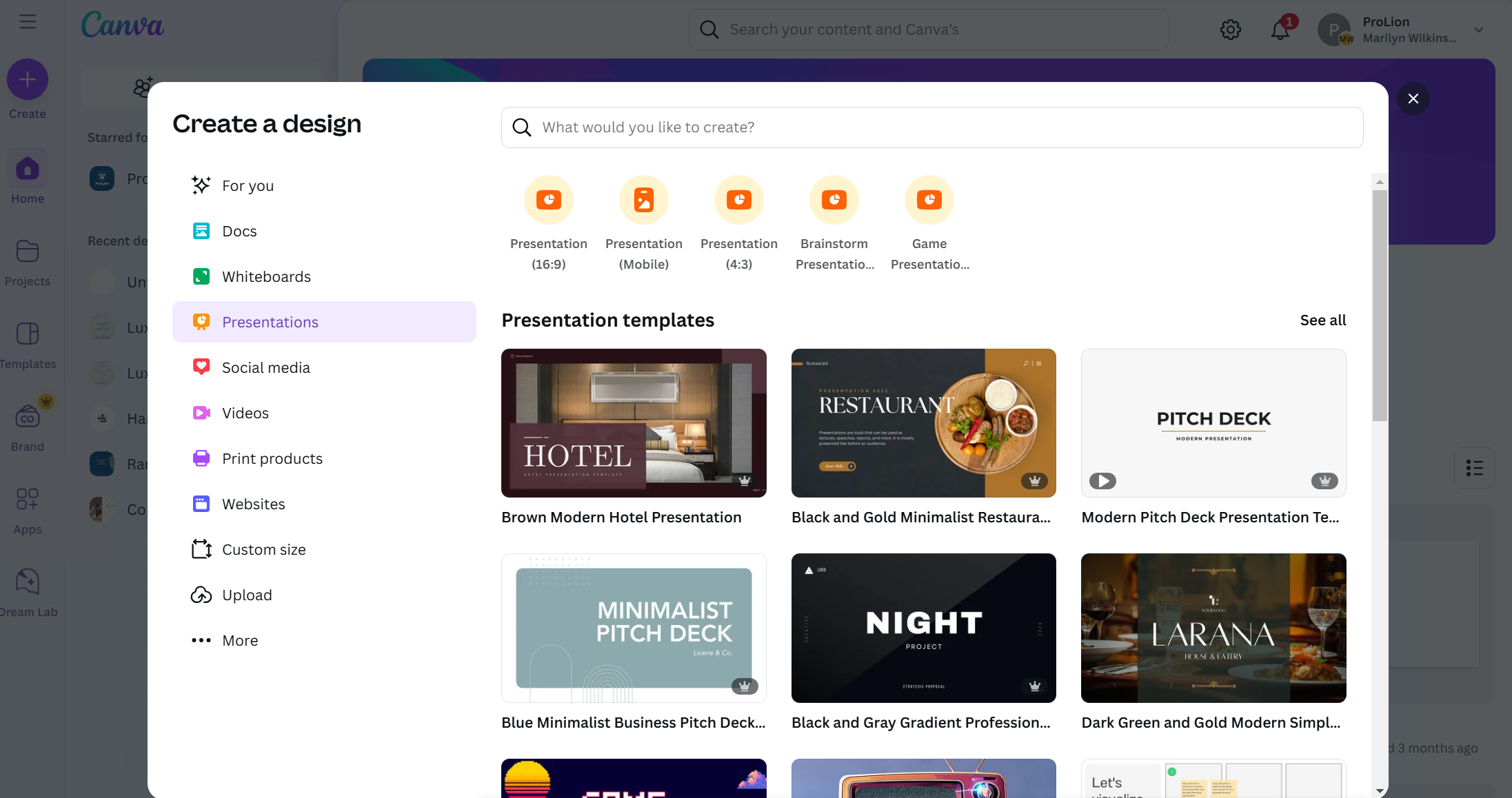Viewport: 1512px width, 798px height.
Task: Click the Brainstorm Presentation icon
Action: tap(834, 200)
